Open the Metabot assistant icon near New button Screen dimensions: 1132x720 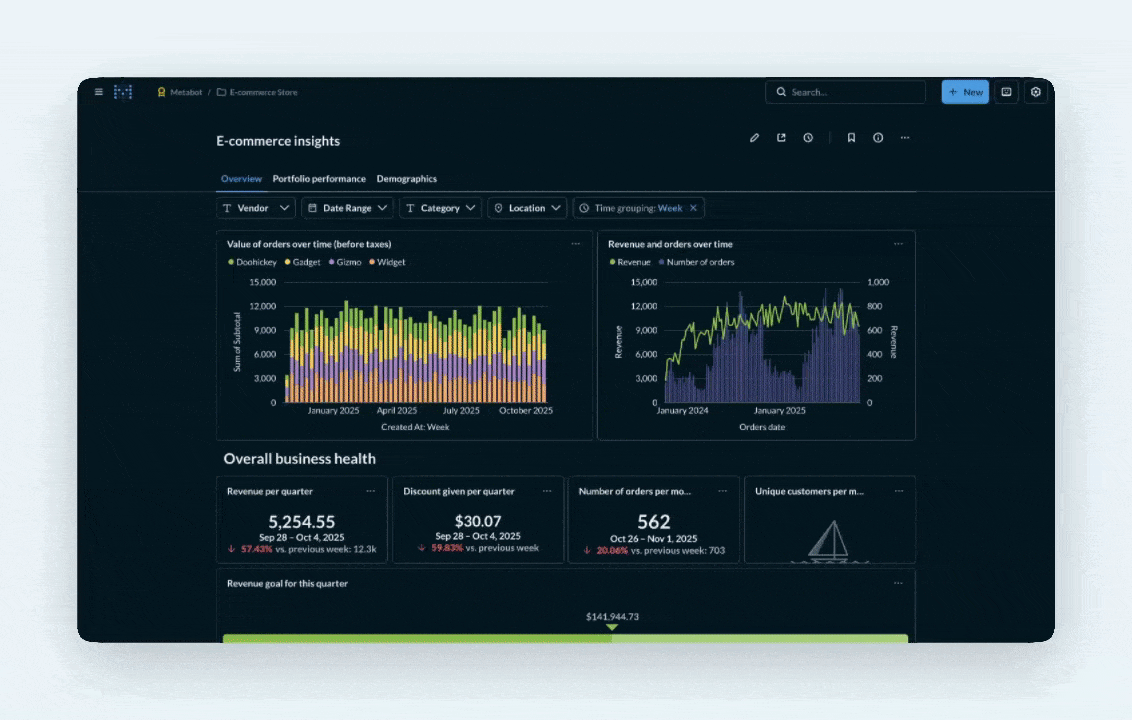[x=1006, y=91]
